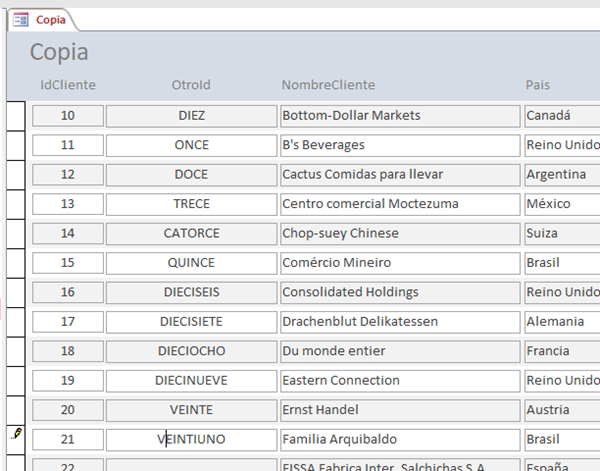Click the OtroId field containing DOCE
600x471 pixels.
click(x=191, y=174)
